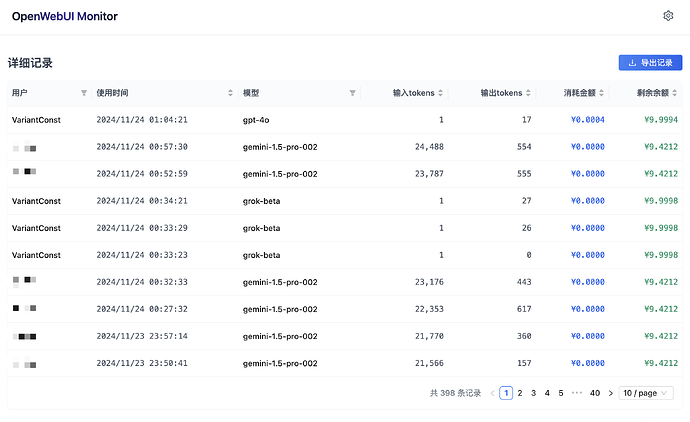Screen dimensions: 690x422
Task: Click output tokens value 27
Action: coord(527,201)
